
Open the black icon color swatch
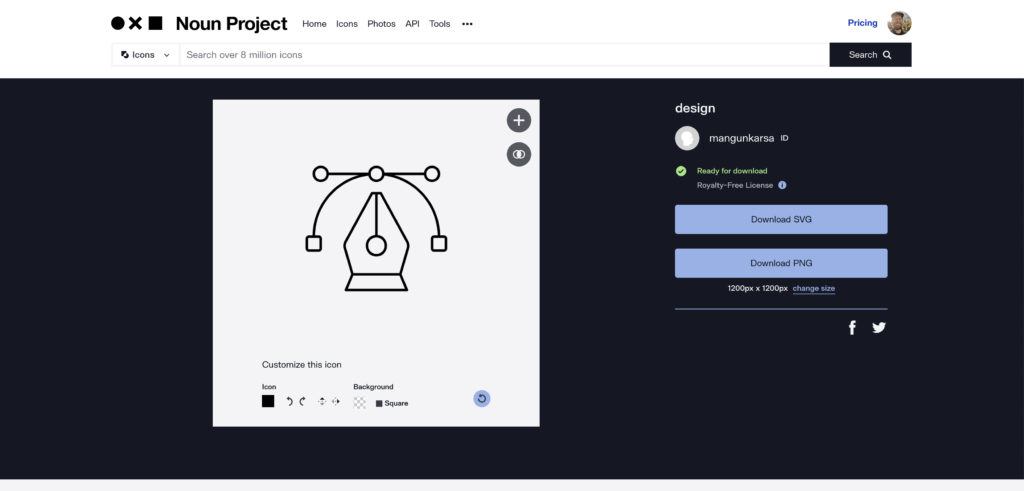268,402
